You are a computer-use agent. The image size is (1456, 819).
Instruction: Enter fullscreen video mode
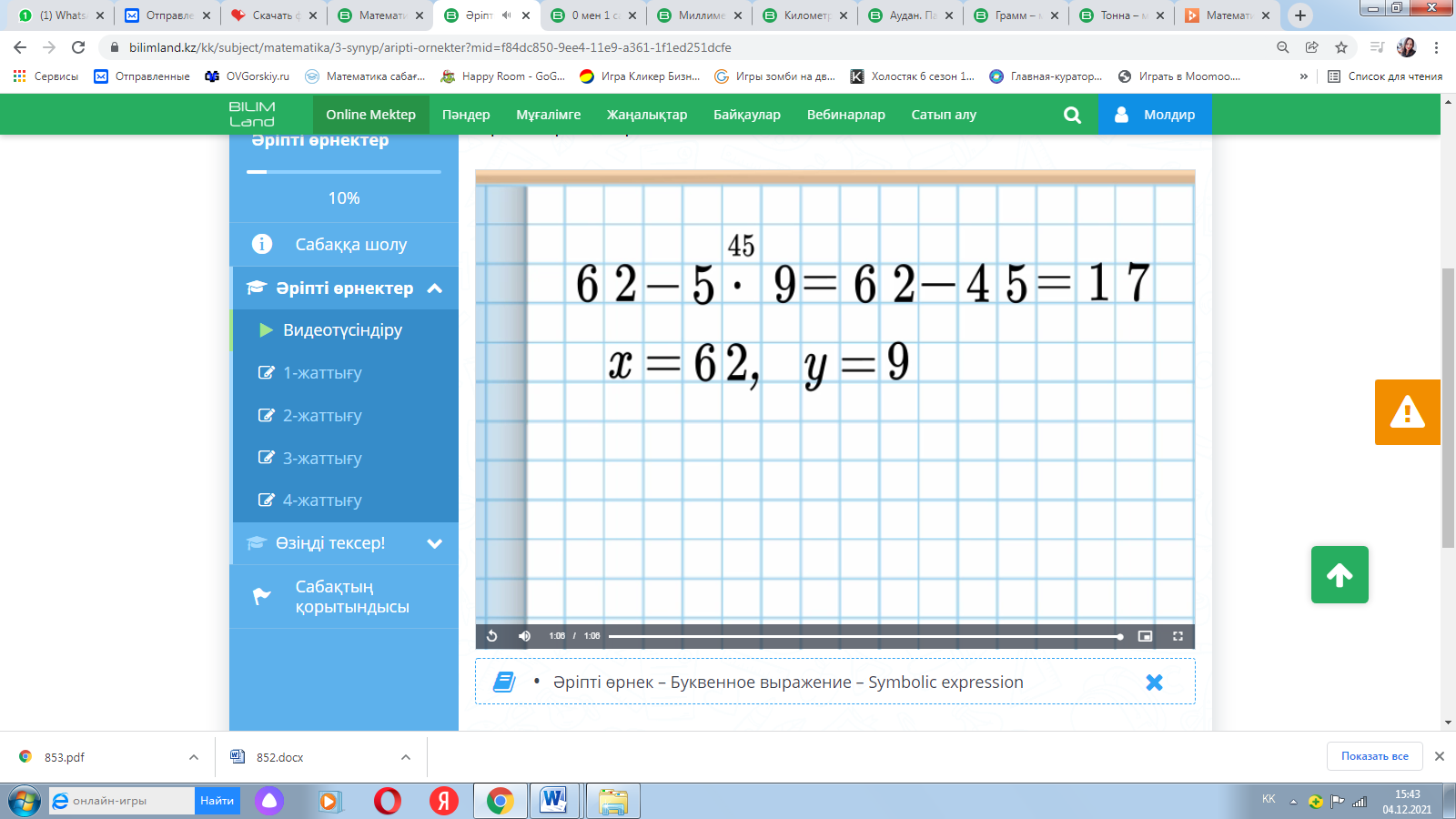click(x=1178, y=636)
